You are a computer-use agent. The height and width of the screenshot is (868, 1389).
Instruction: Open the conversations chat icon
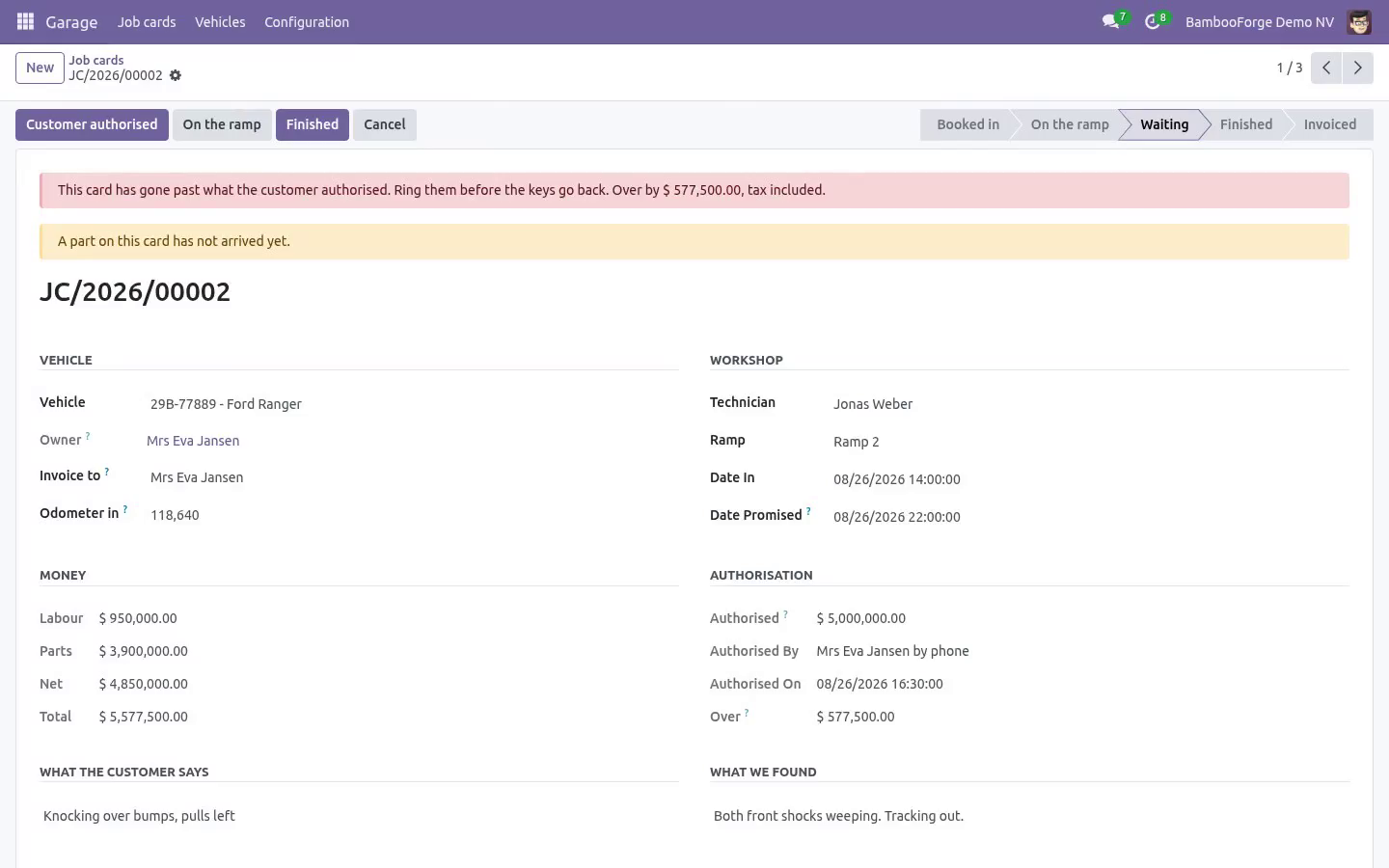[1110, 21]
